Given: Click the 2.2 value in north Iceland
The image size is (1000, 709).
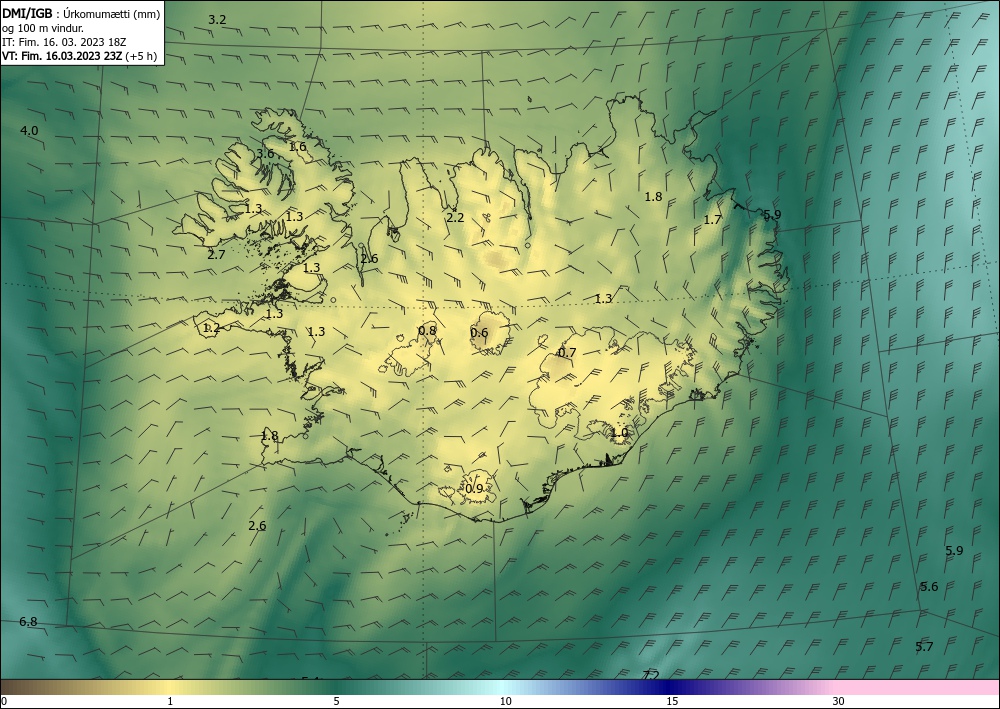Looking at the screenshot, I should click(x=455, y=218).
